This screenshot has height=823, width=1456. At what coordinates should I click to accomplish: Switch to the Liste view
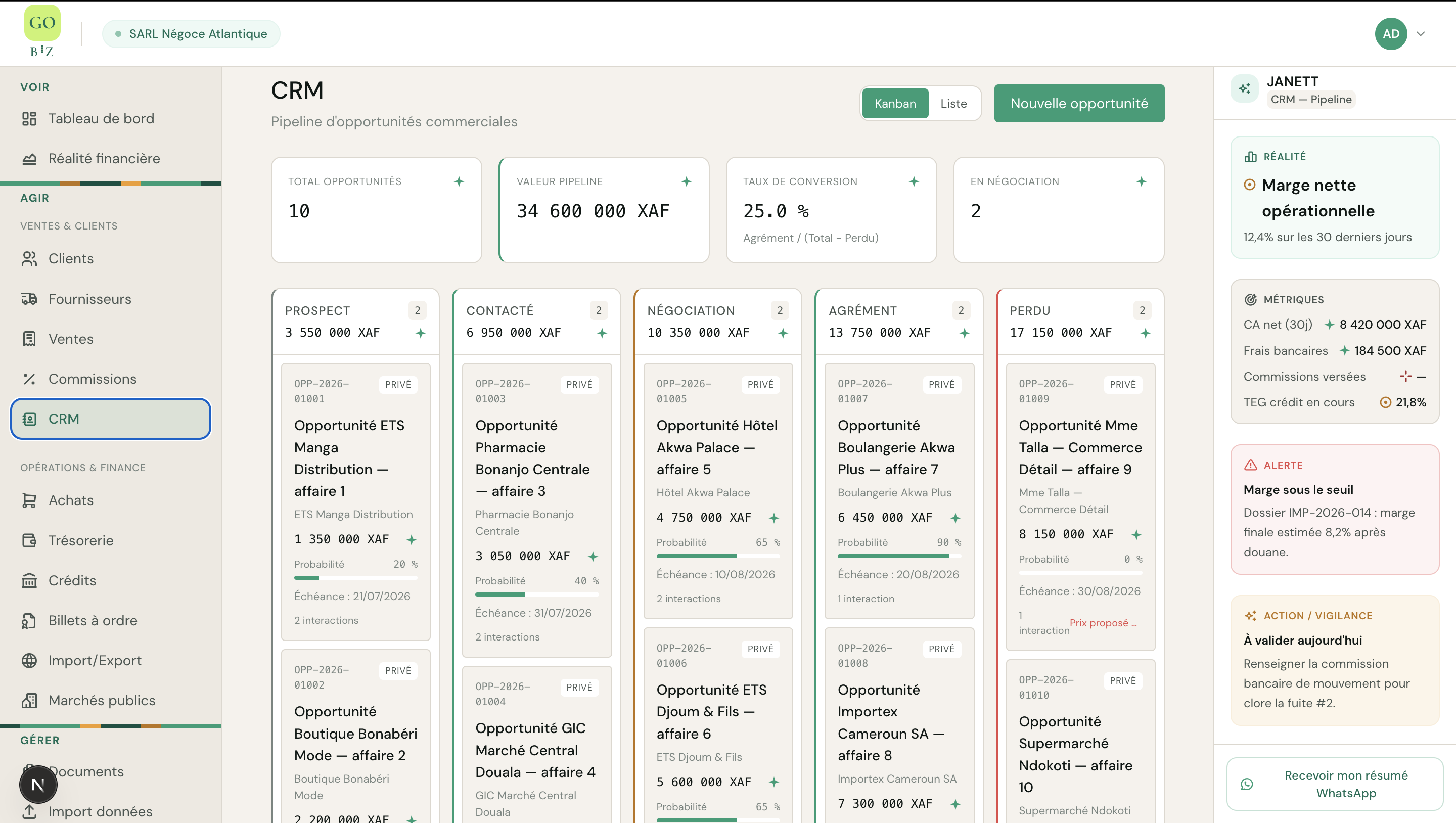point(953,104)
